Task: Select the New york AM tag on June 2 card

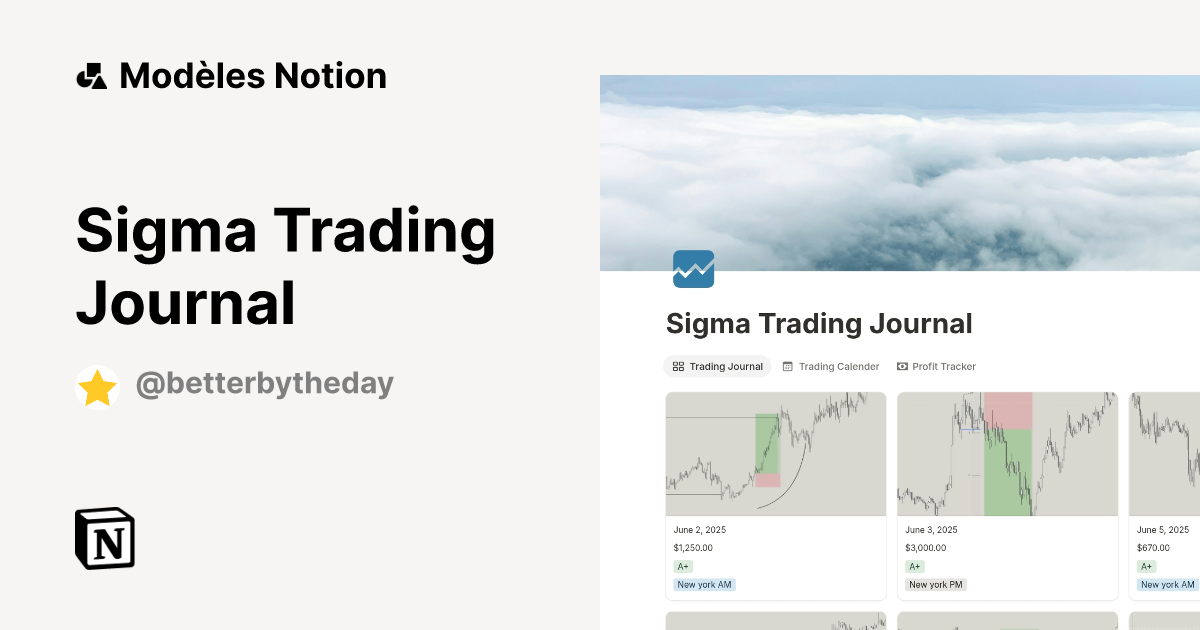Action: [704, 584]
